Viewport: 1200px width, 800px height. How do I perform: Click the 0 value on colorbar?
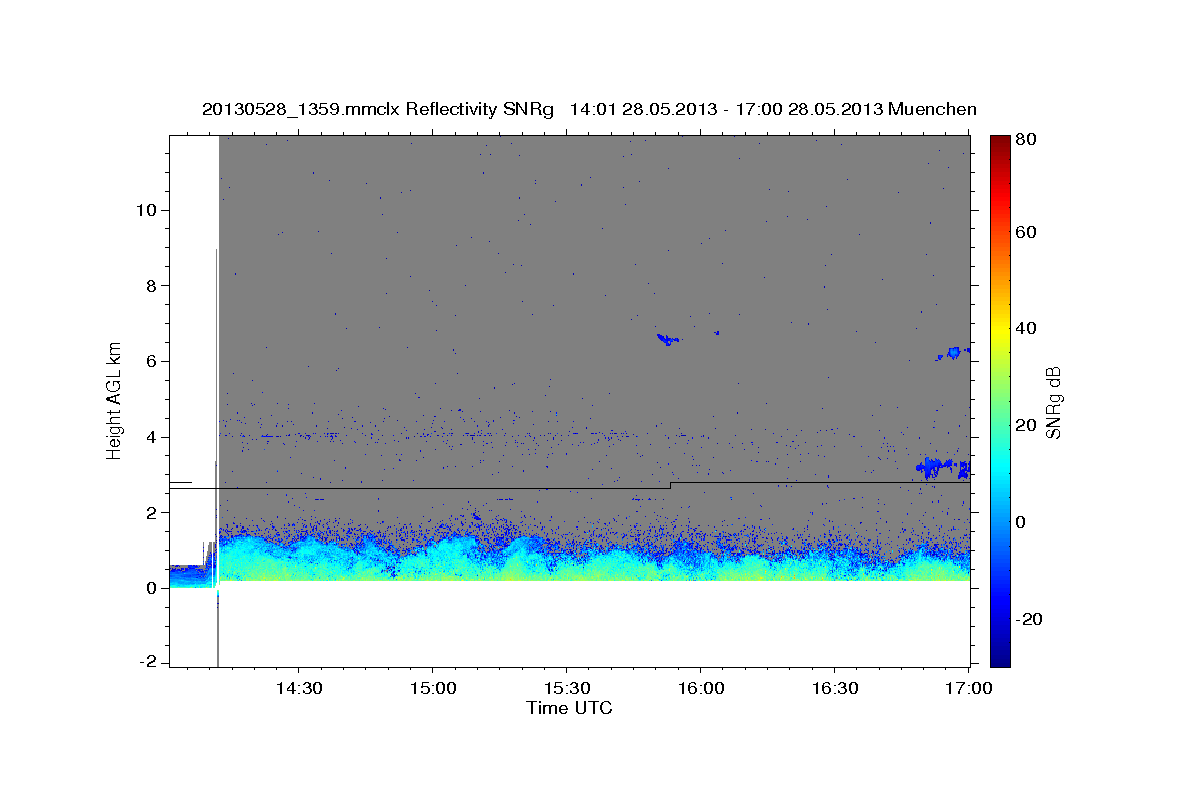tap(1022, 522)
